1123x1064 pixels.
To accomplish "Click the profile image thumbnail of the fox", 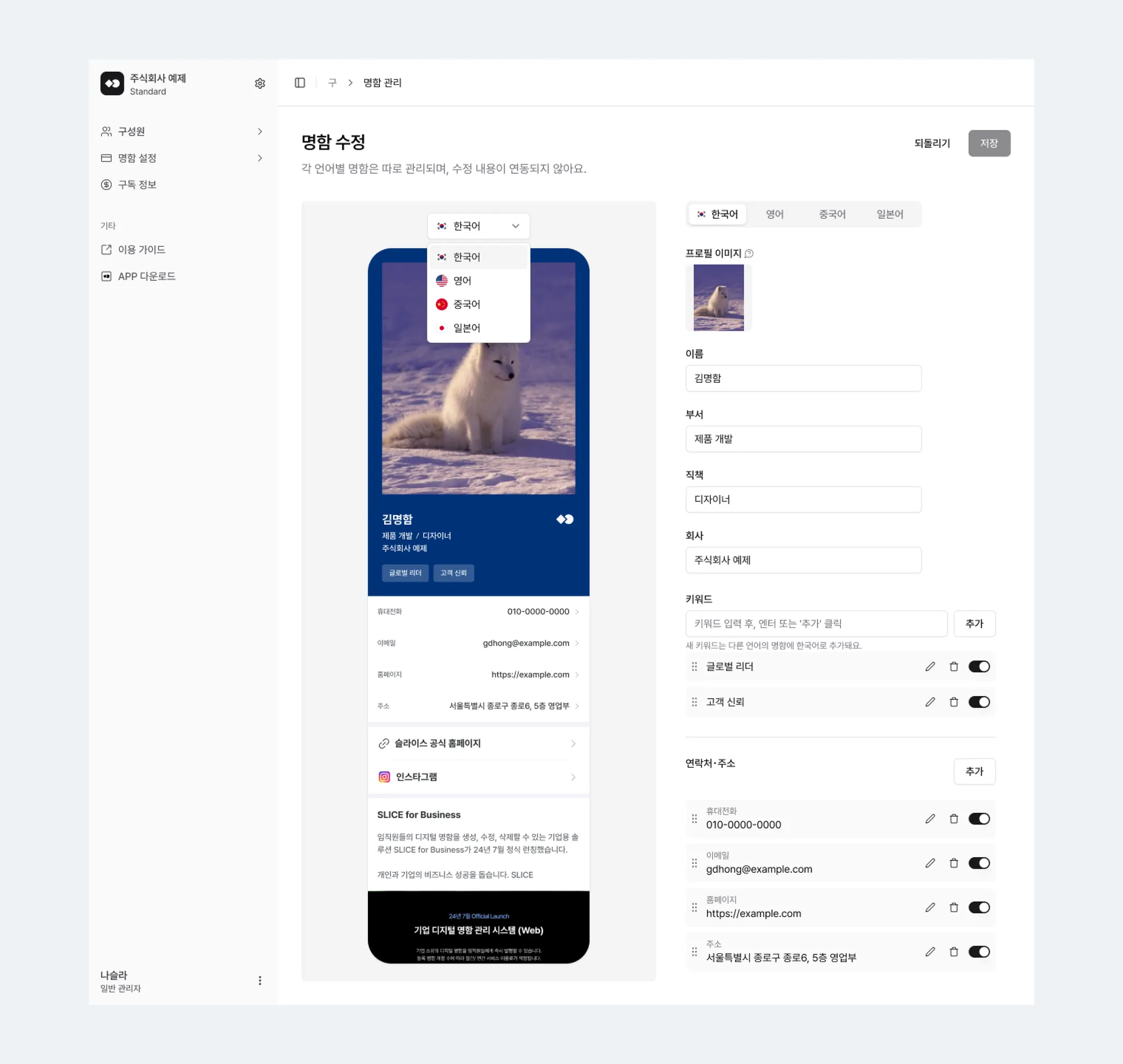I will click(718, 298).
